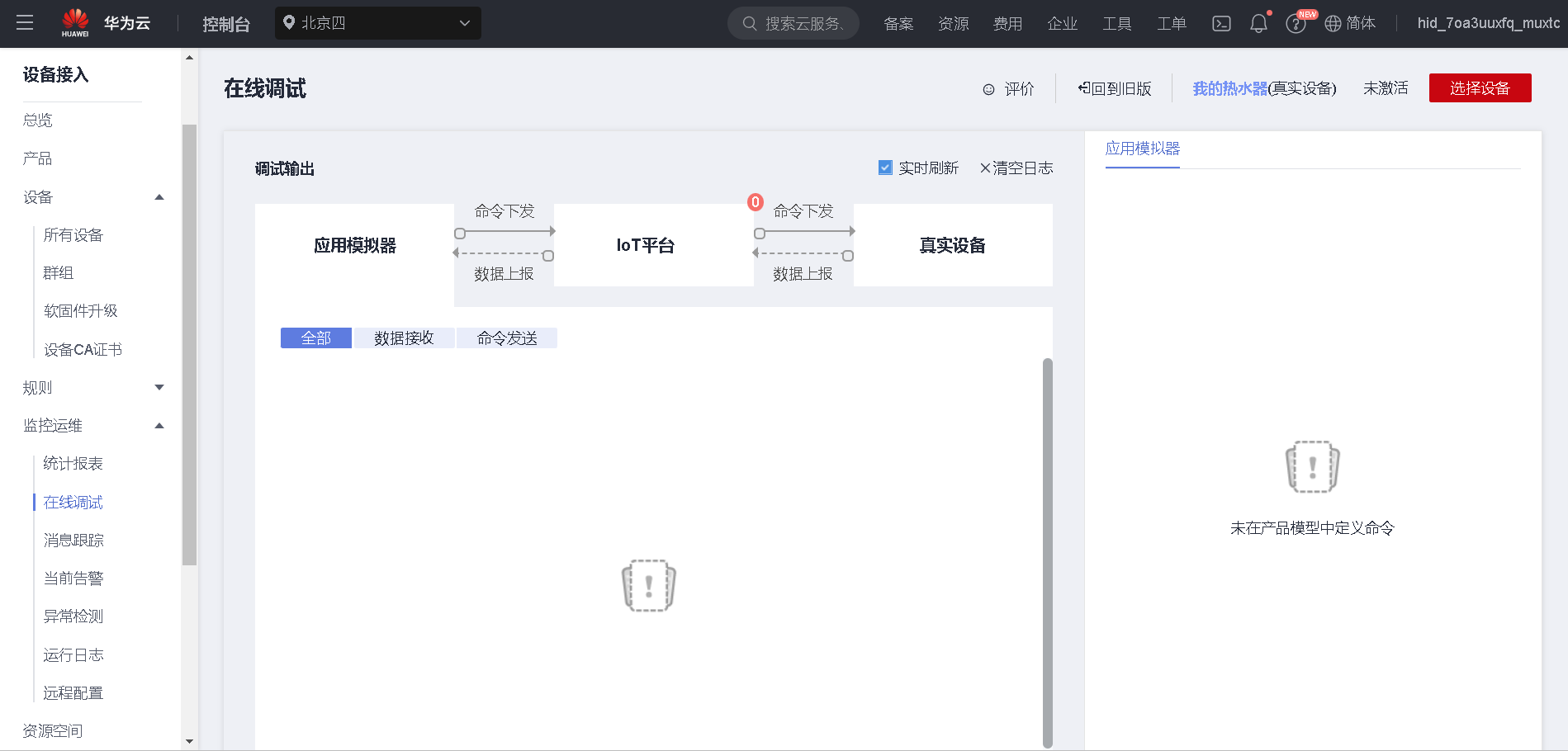The width and height of the screenshot is (1568, 751).
Task: Collapse the 监控运维 sidebar section
Action: (x=159, y=426)
